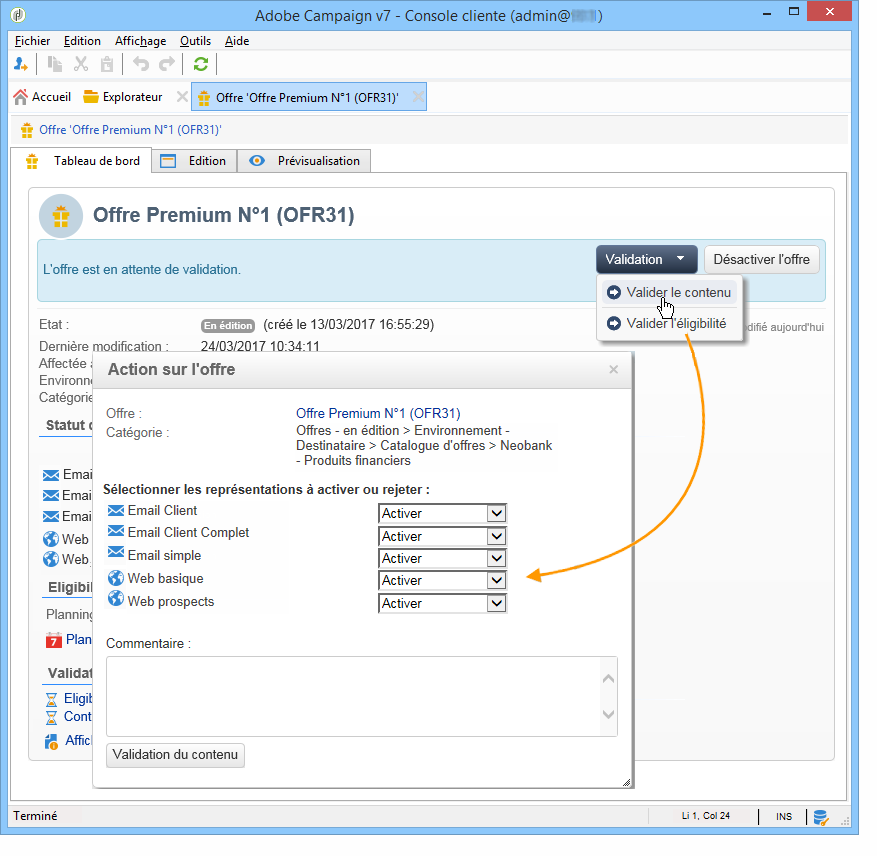Go to the Explorateur tab
Image resolution: width=877 pixels, height=856 pixels.
123,97
